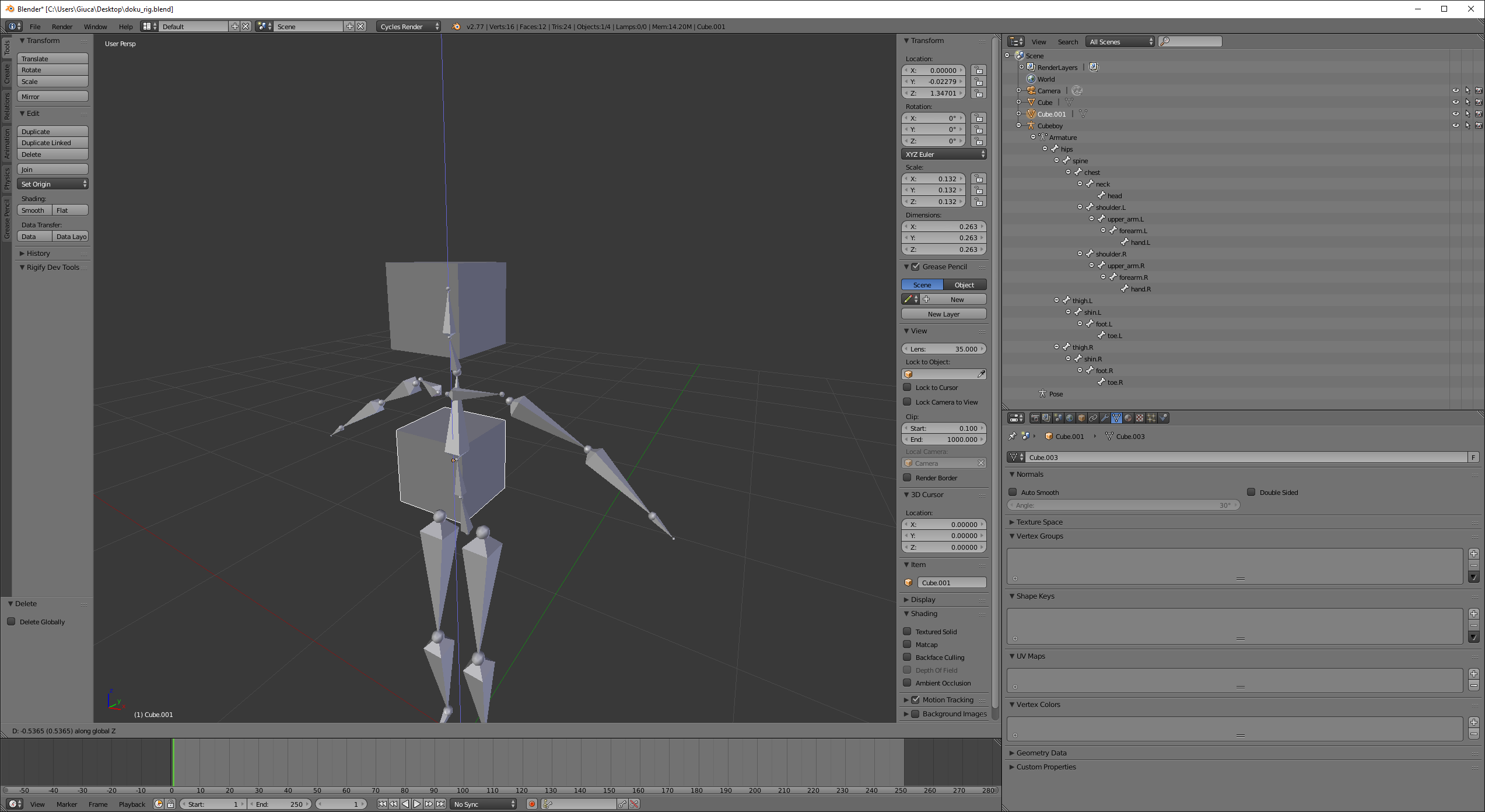Click the lock icon for X location
This screenshot has width=1485, height=812.
979,71
